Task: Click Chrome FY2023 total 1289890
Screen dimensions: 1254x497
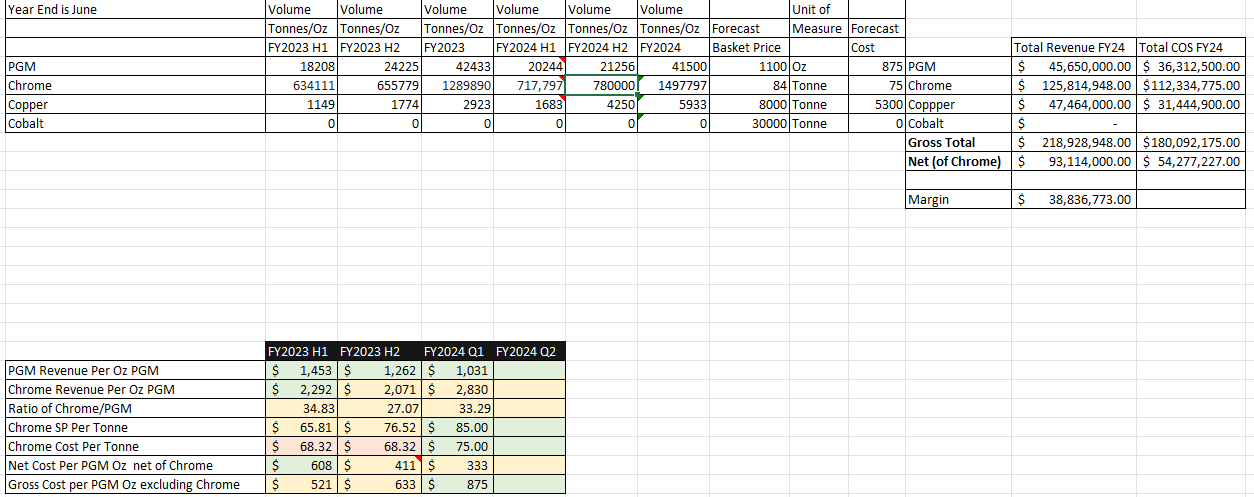Action: tap(457, 86)
